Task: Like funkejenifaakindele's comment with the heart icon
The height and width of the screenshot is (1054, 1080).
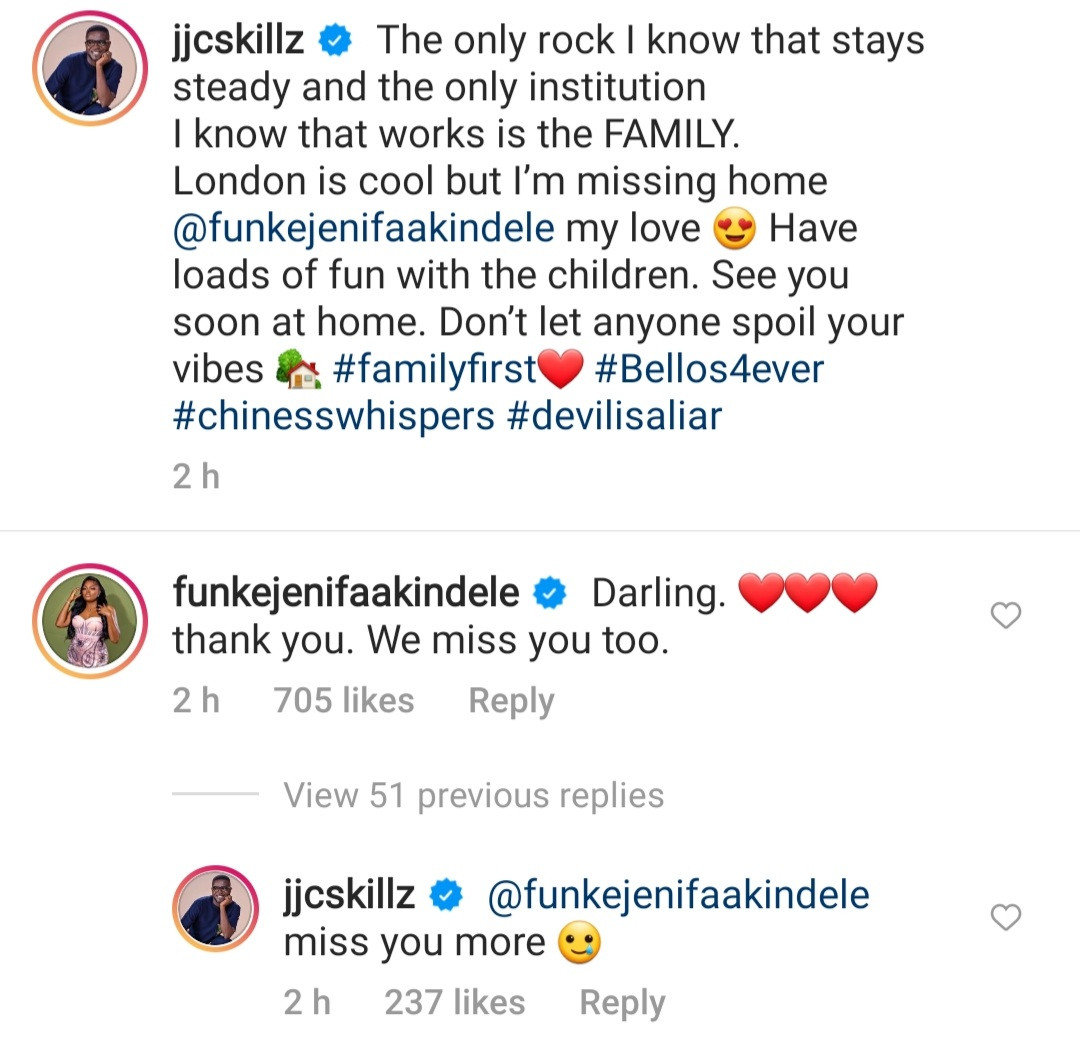Action: tap(1005, 616)
